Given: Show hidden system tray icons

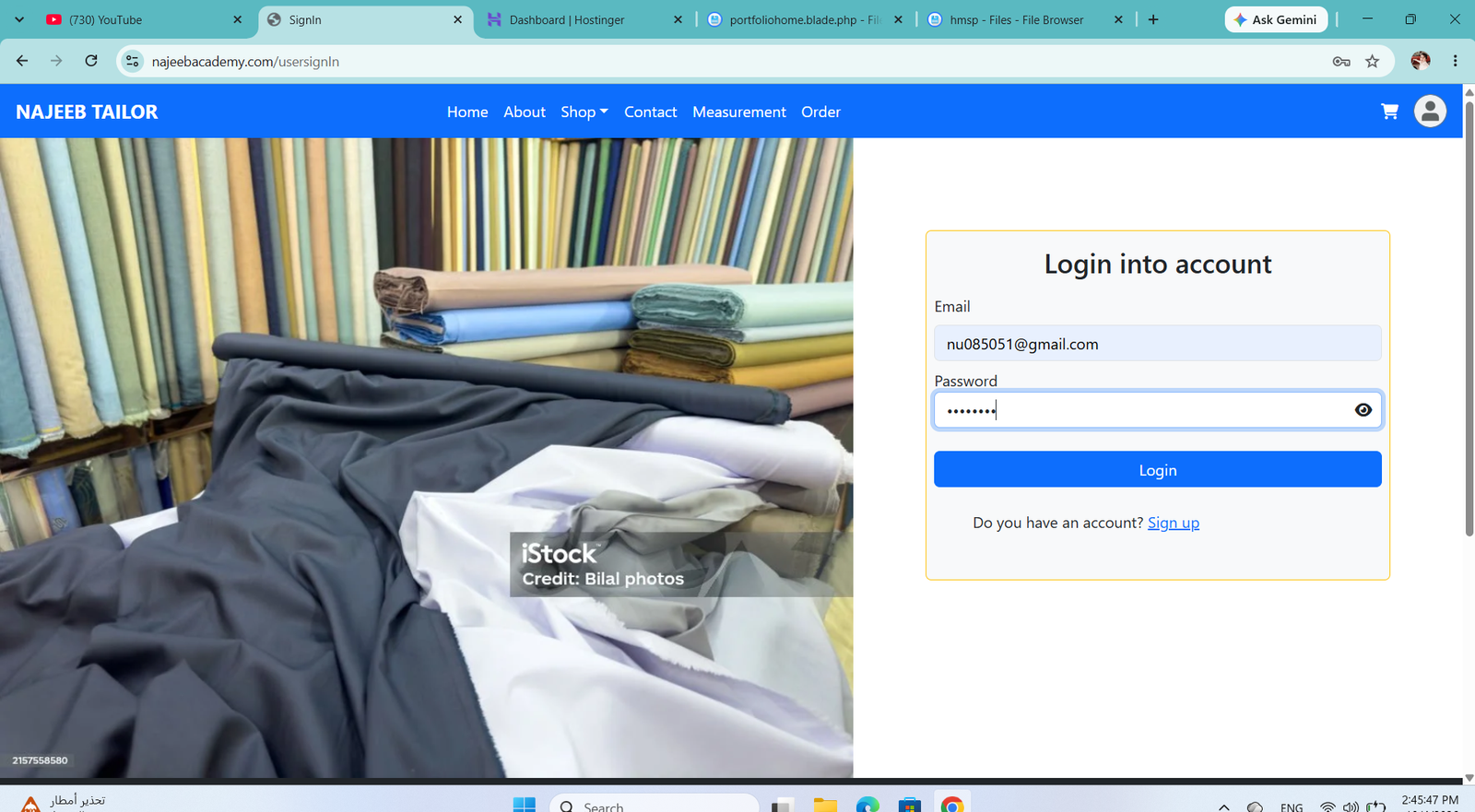Looking at the screenshot, I should (x=1223, y=806).
